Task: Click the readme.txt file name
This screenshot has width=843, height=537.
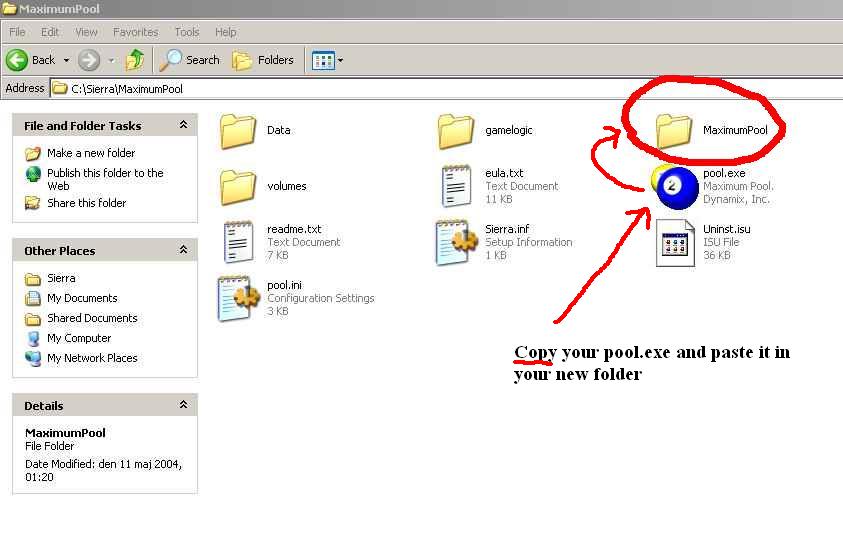Action: point(294,229)
